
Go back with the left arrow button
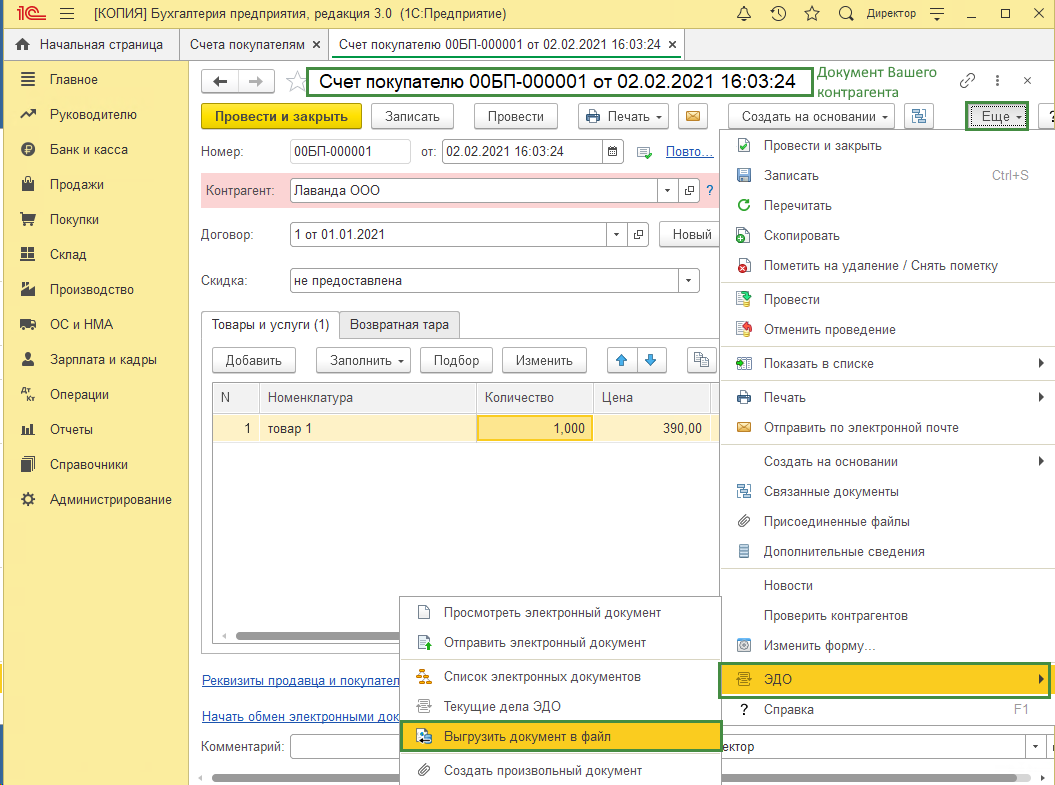pos(220,81)
